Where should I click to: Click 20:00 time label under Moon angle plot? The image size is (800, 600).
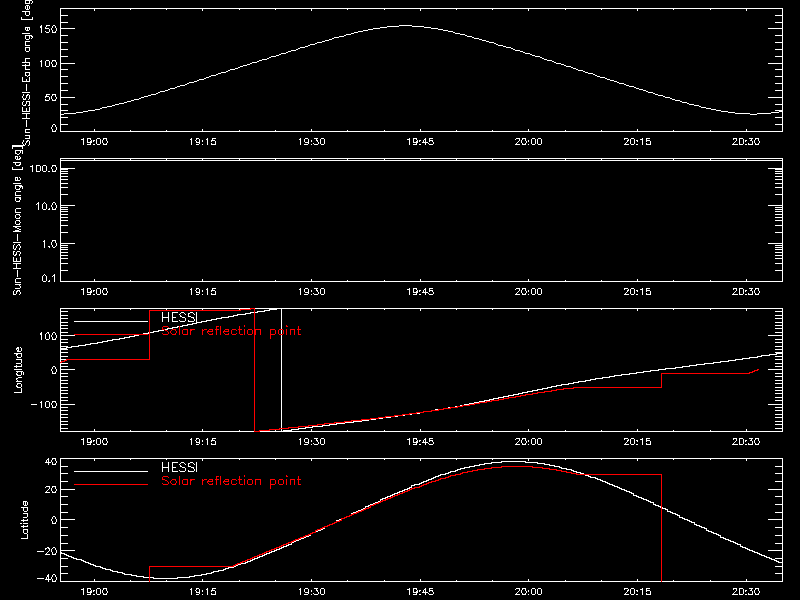(529, 292)
